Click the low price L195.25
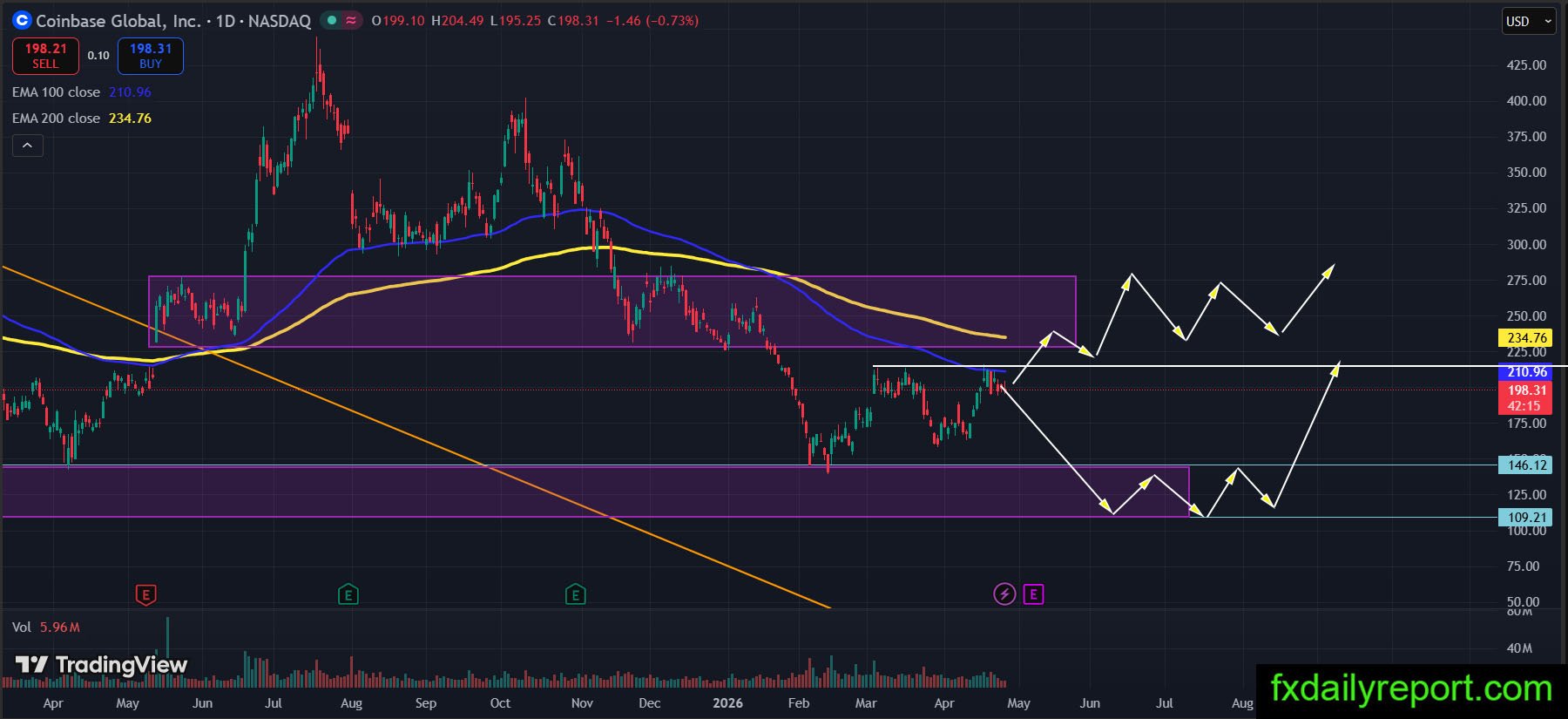 pos(516,21)
